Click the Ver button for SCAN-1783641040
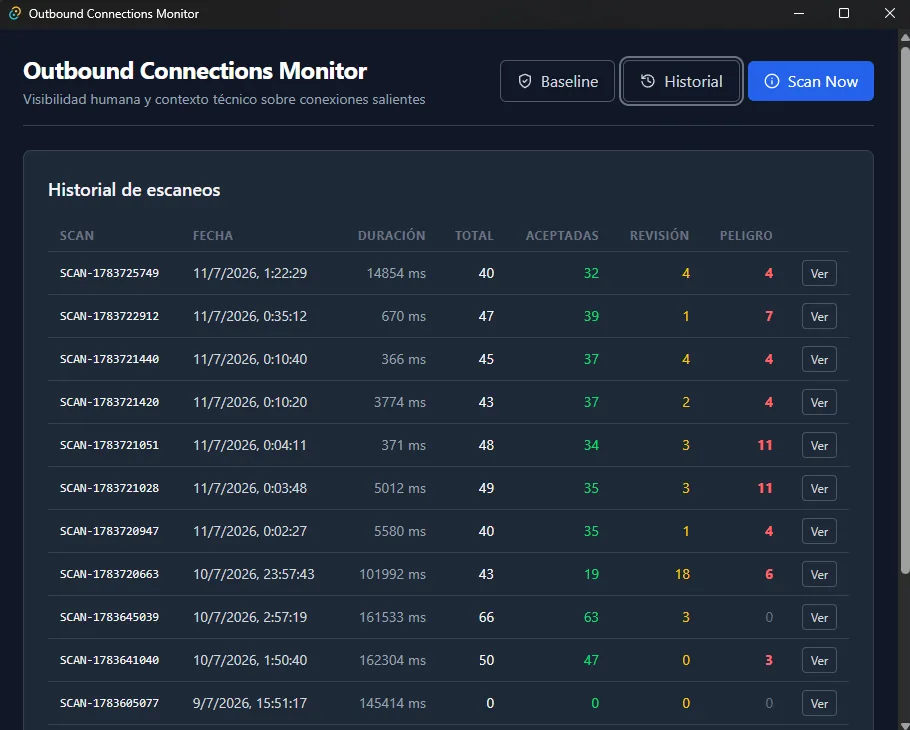Viewport: 910px width, 730px height. (819, 660)
